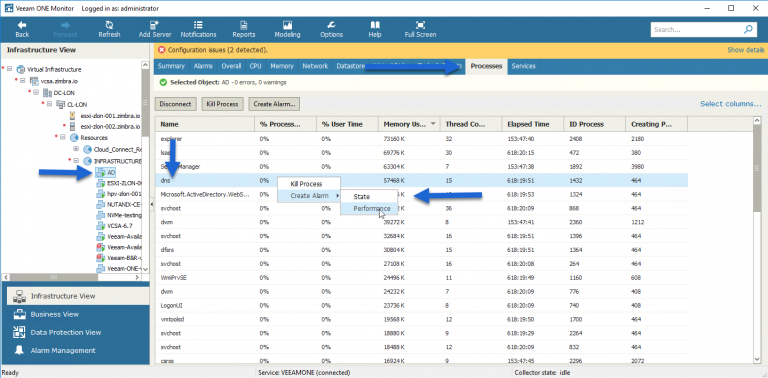The image size is (768, 378).
Task: Click the Refresh toolbar icon
Action: click(109, 25)
